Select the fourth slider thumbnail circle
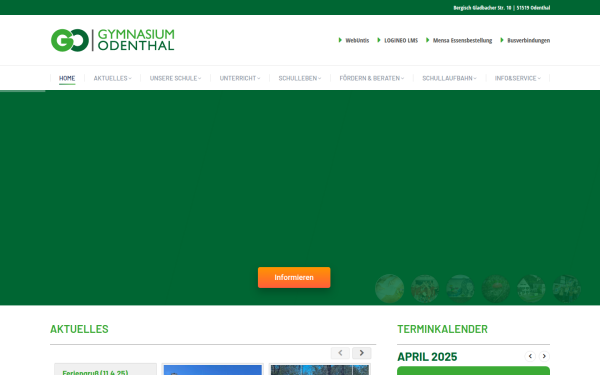Image resolution: width=600 pixels, height=375 pixels. [x=496, y=289]
